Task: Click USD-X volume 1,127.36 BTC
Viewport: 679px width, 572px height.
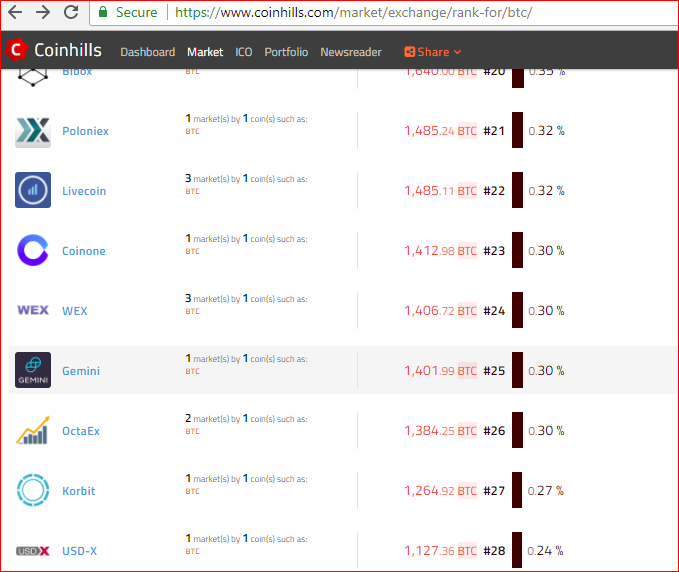Action: point(440,550)
